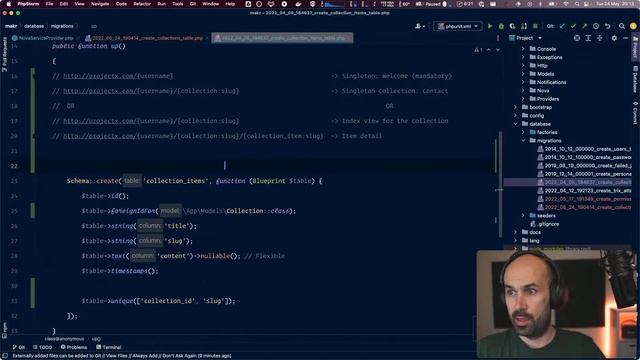
Task: Show Git history clock icon
Action: click(596, 26)
